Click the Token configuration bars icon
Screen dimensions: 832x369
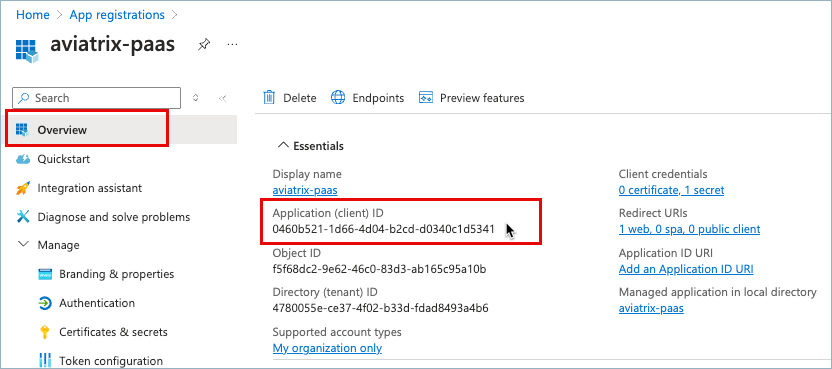[45, 361]
